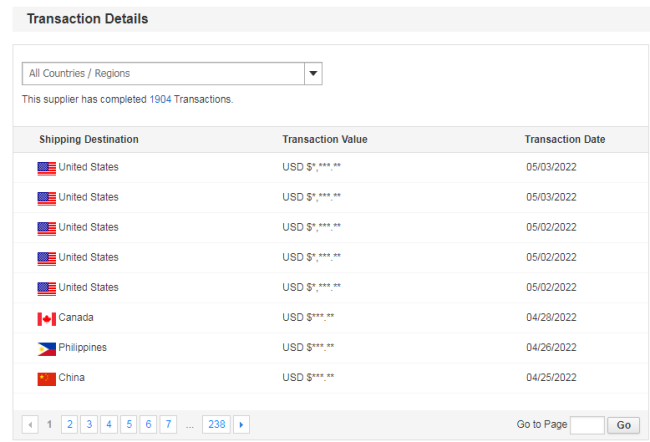The image size is (650, 442).
Task: Click the Canada flag icon
Action: click(46, 318)
